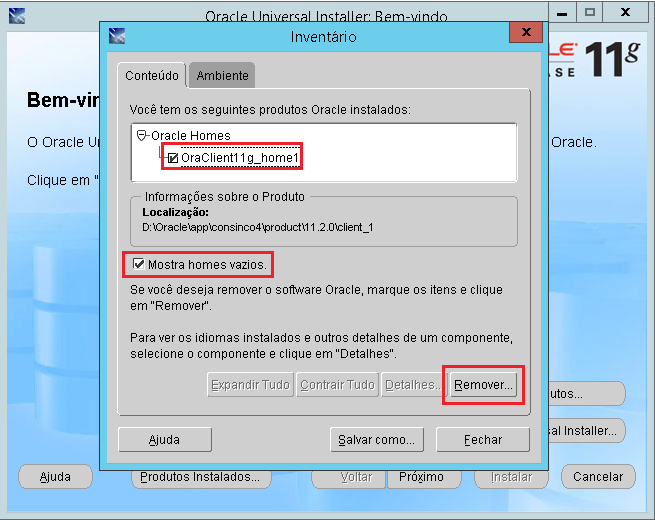Click the Contrair Tudo button
The height and width of the screenshot is (520, 655).
pyautogui.click(x=337, y=385)
